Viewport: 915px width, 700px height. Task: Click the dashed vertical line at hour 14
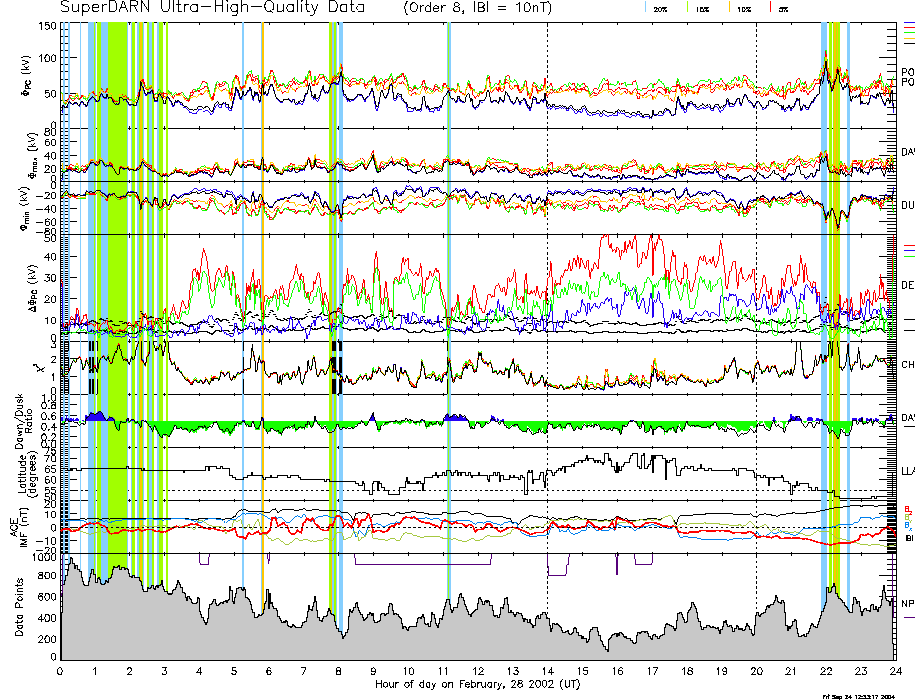pos(548,300)
